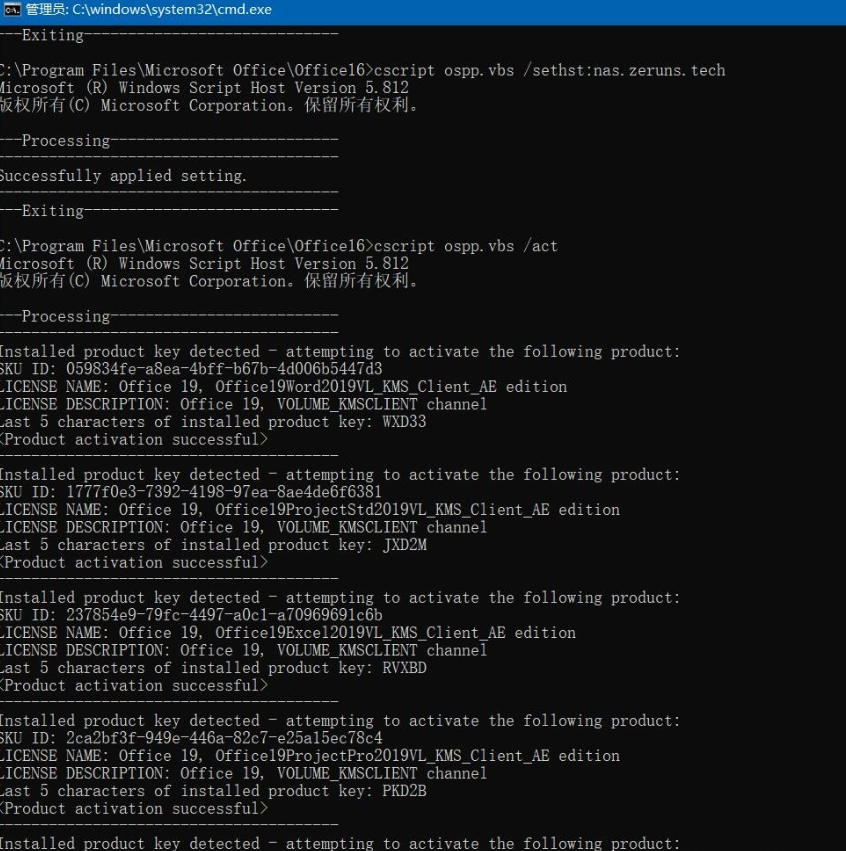Click the Office19ProjectStd2019VL_KMS_Client_AE license name
This screenshot has width=846, height=851.
coord(383,510)
